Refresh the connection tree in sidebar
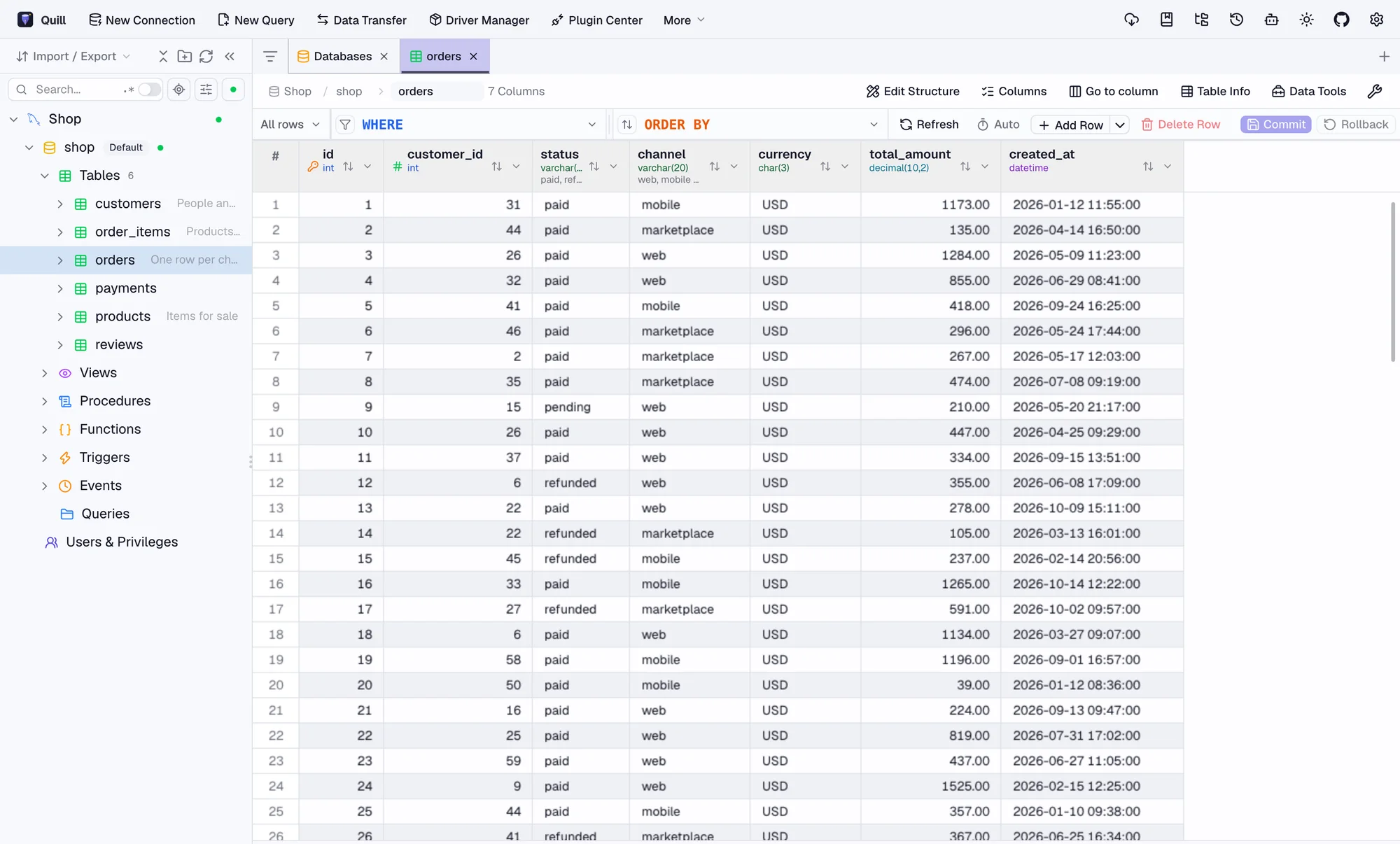 [x=206, y=56]
